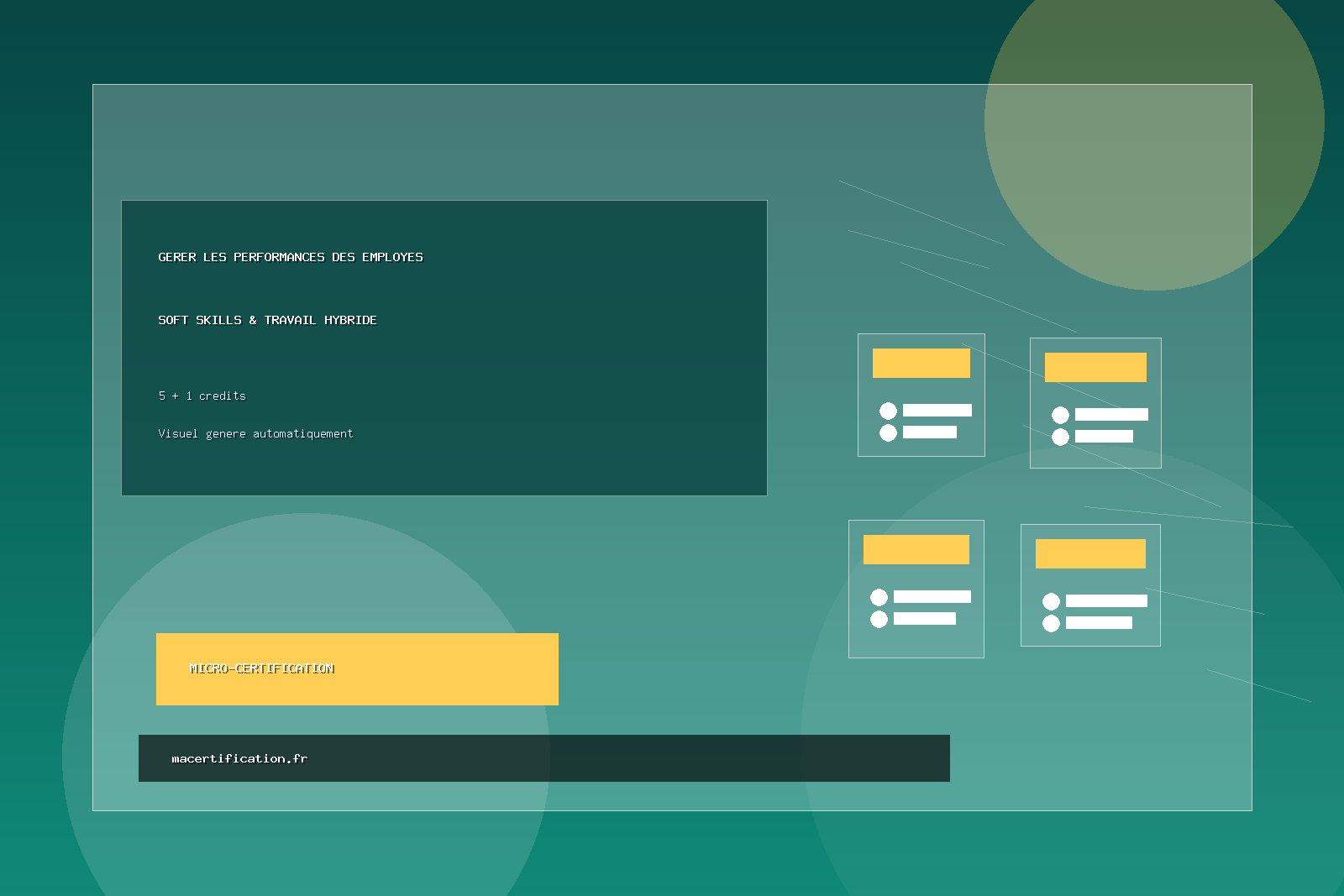Viewport: 1344px width, 896px height.
Task: Click yellow header of the bottom-left card
Action: tap(916, 549)
